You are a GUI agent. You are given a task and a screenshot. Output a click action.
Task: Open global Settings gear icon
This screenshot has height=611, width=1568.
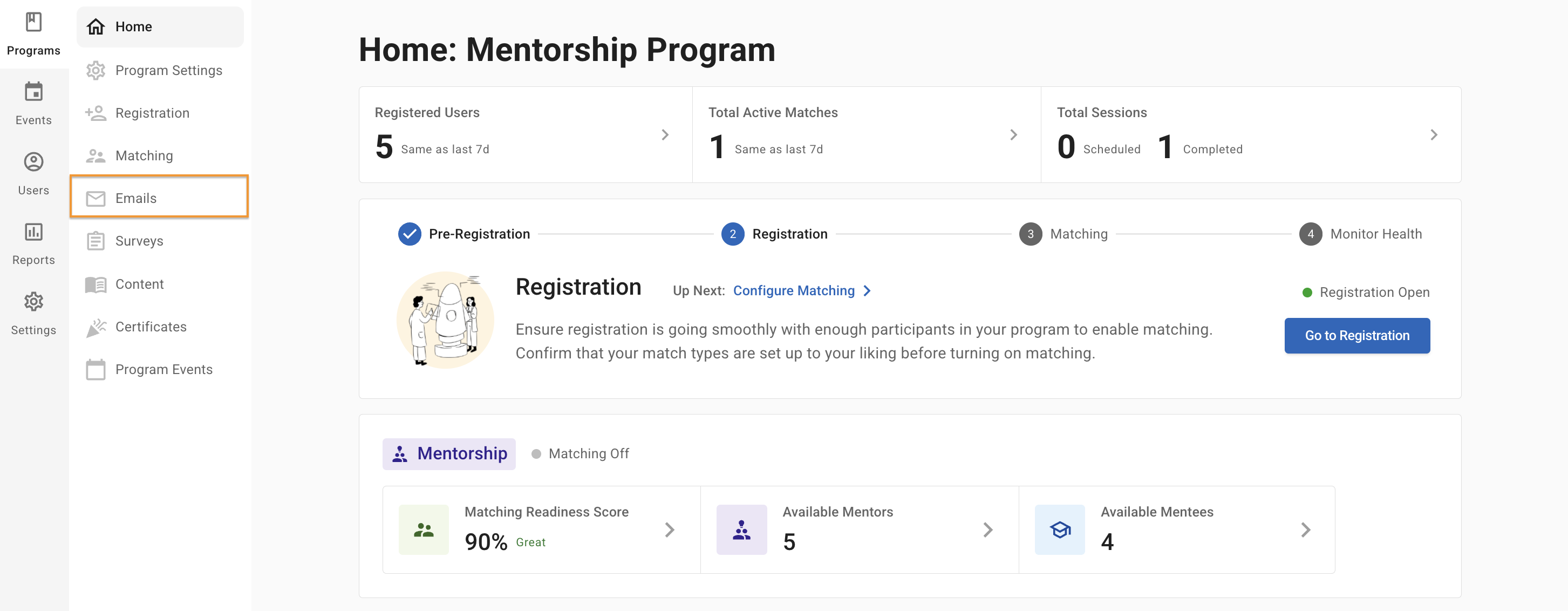tap(33, 302)
